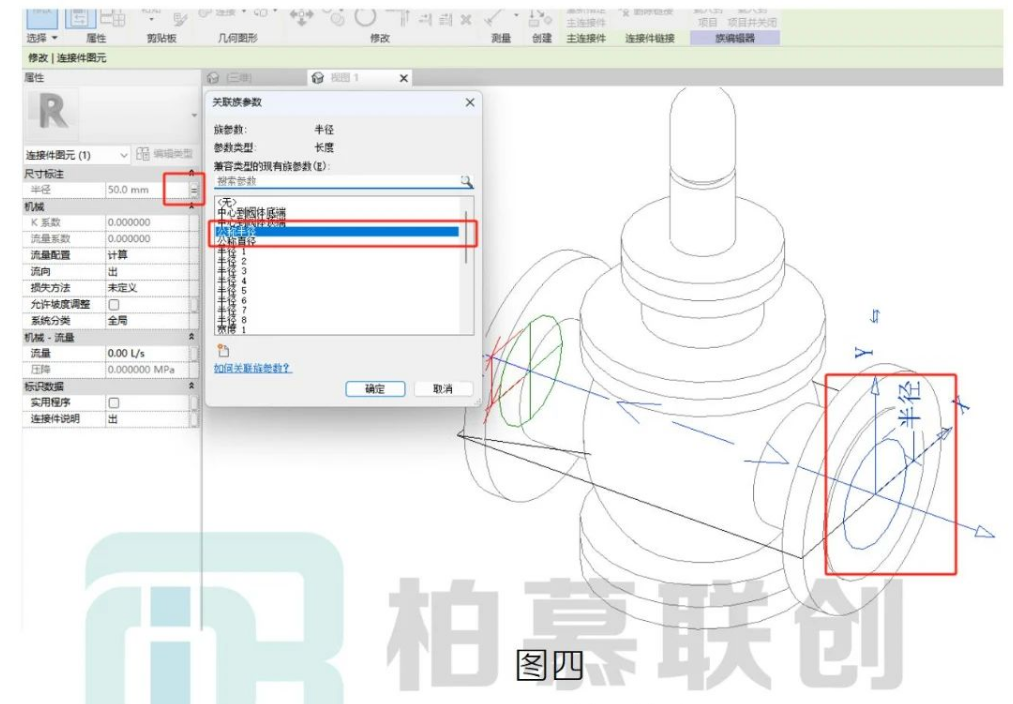The width and height of the screenshot is (1013, 704).
Task: Click the 连接件链接 panel label
Action: point(649,38)
